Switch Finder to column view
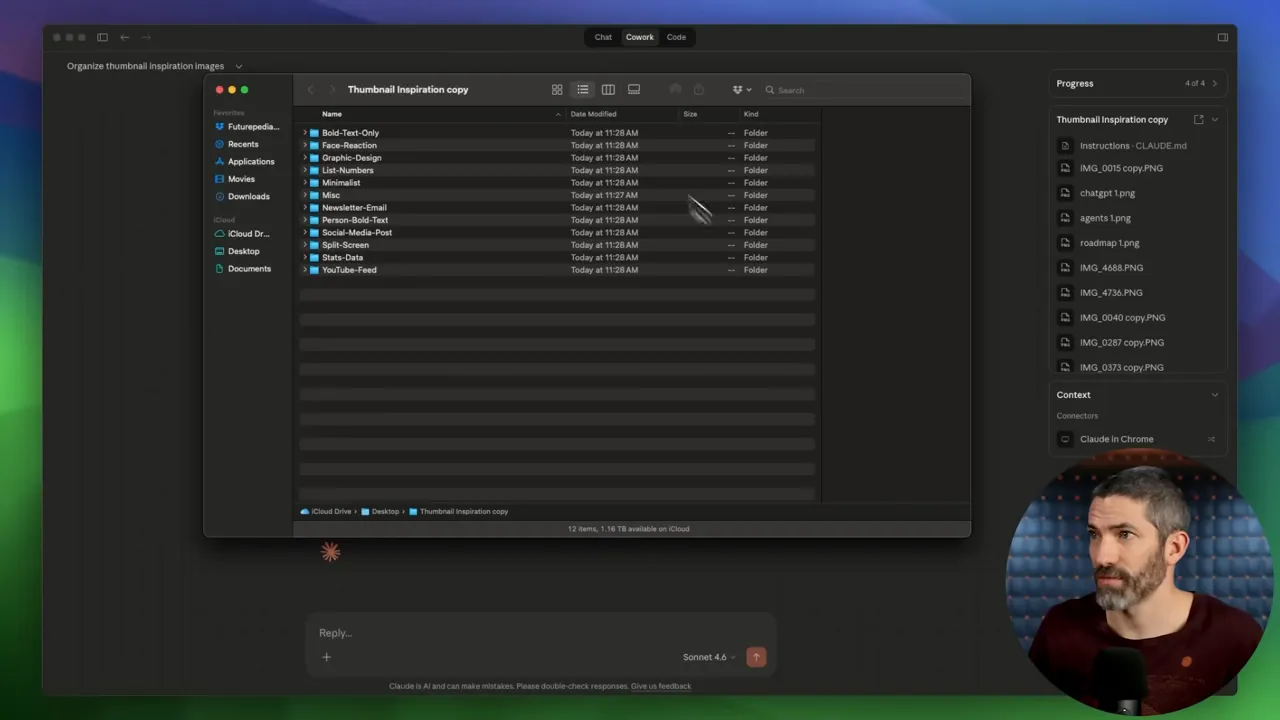Image resolution: width=1280 pixels, height=720 pixels. [x=608, y=90]
